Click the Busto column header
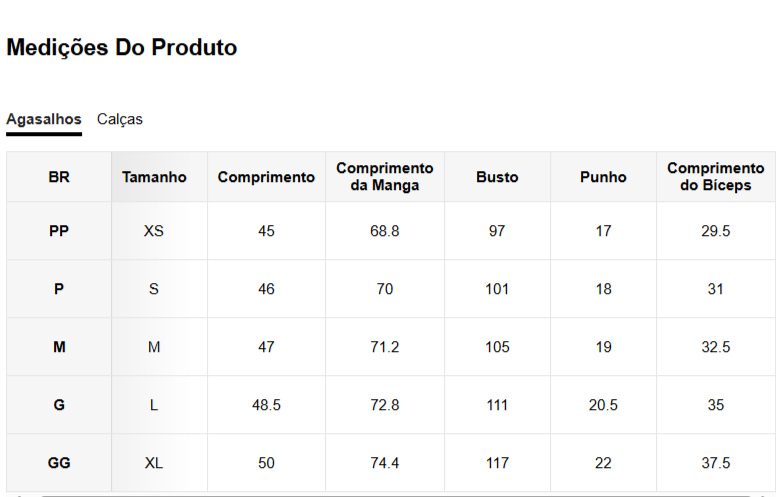The width and height of the screenshot is (776, 497). (497, 177)
